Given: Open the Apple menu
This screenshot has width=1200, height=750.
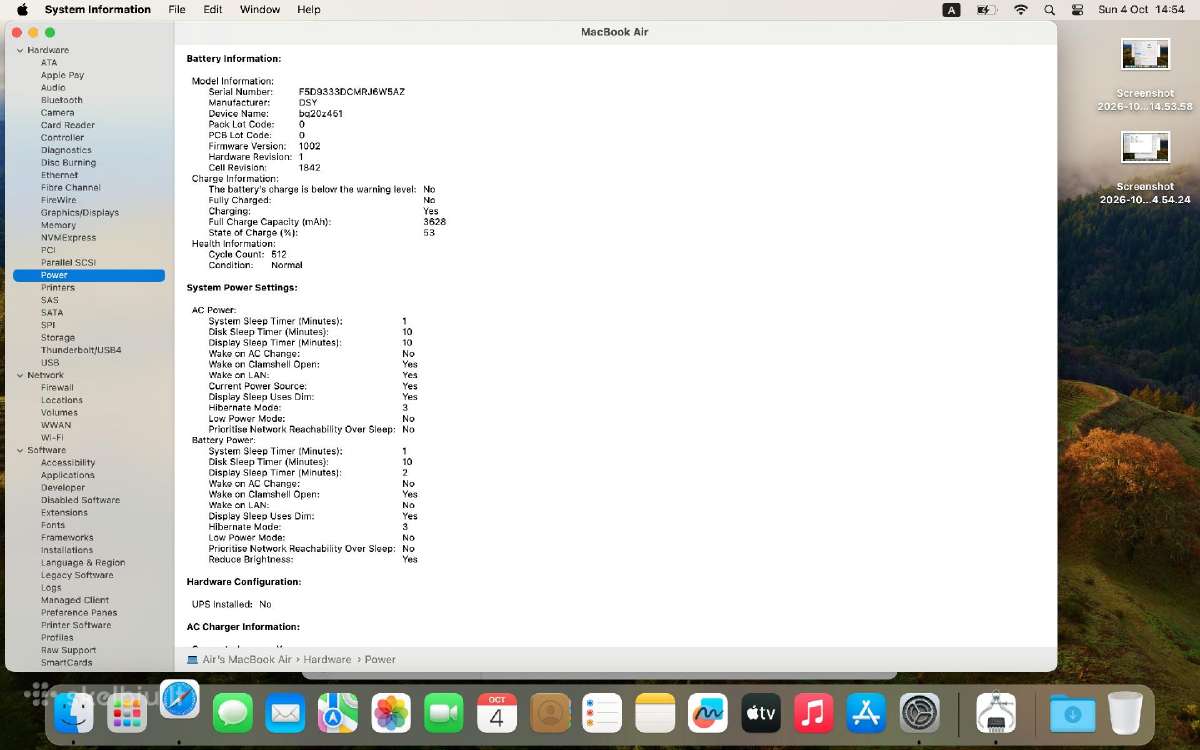Looking at the screenshot, I should [22, 9].
